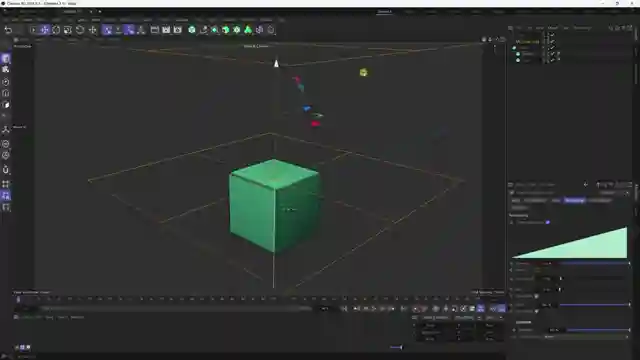Image resolution: width=640 pixels, height=360 pixels.
Task: Select the yellow light object in the viewport
Action: 363,73
